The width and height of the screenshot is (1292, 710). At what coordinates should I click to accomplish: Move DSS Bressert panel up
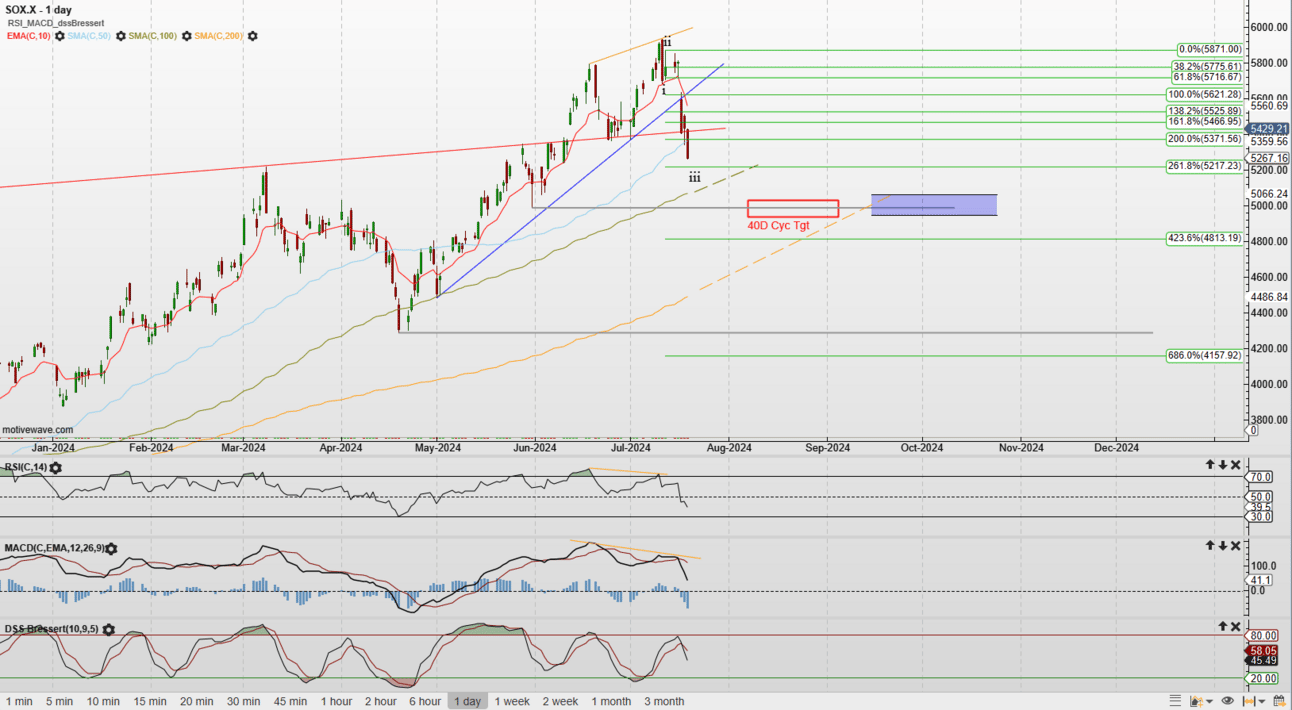coord(1222,626)
